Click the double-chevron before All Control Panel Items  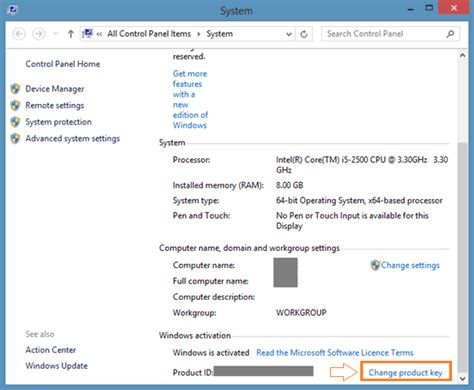99,34
